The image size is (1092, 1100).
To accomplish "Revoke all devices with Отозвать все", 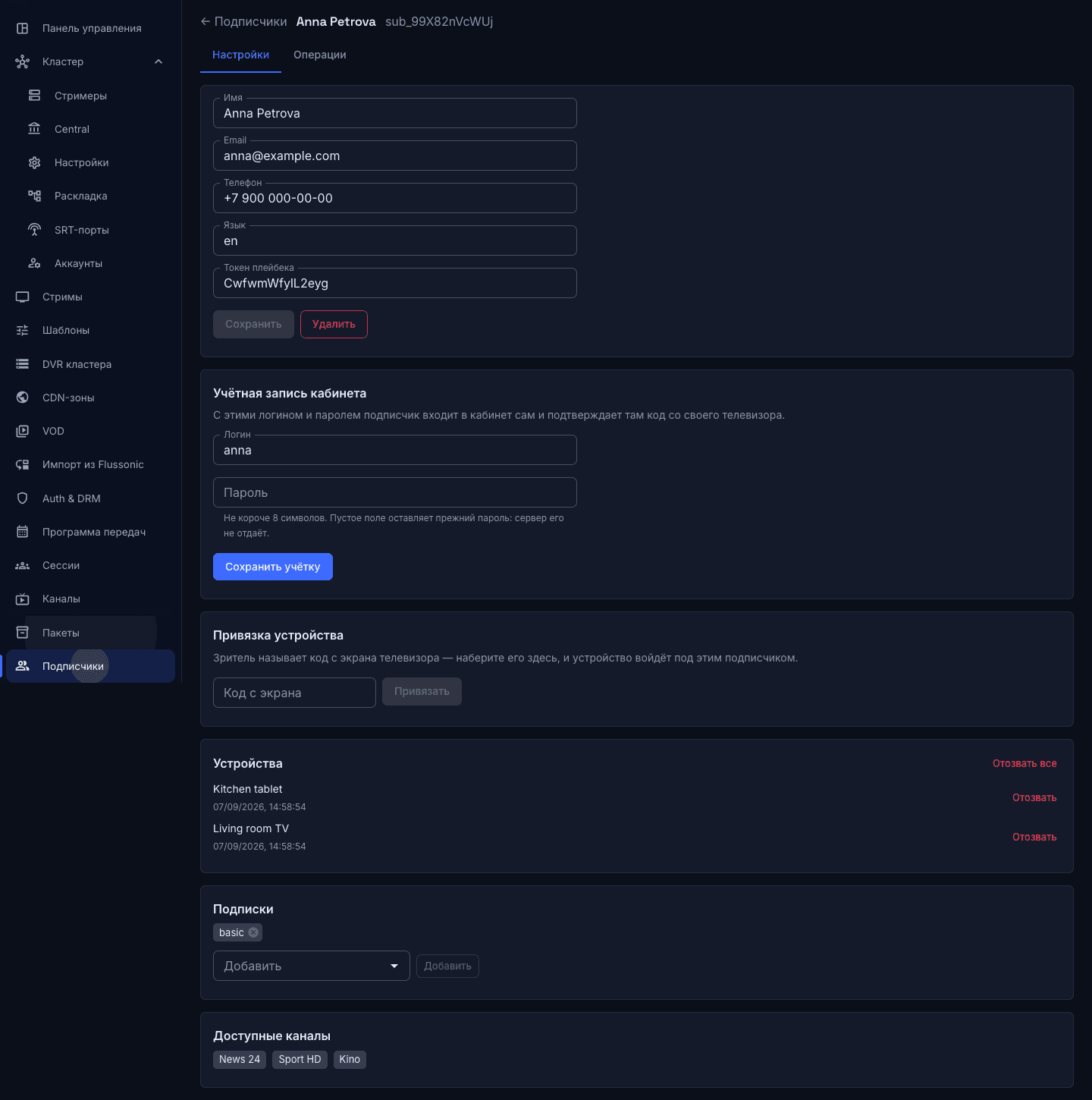I will click(x=1025, y=763).
